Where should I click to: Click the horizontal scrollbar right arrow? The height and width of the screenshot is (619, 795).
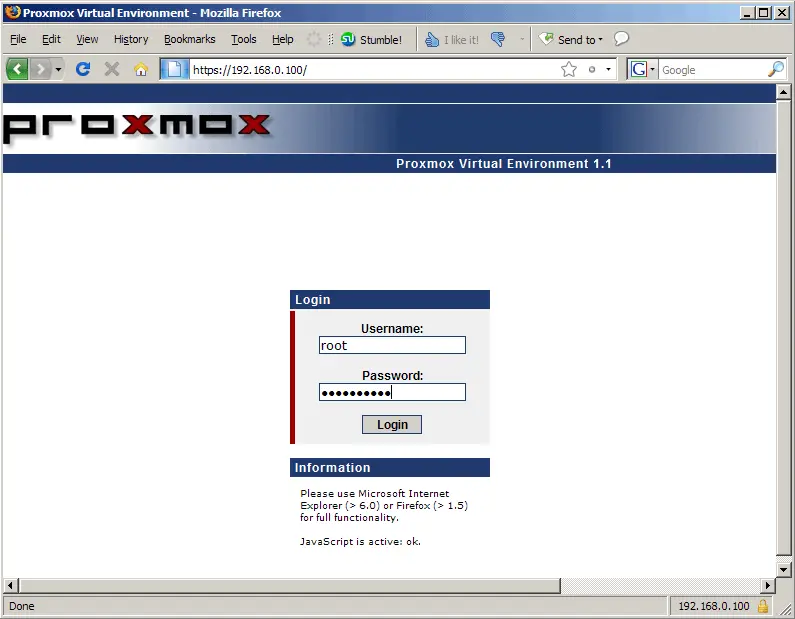[768, 586]
